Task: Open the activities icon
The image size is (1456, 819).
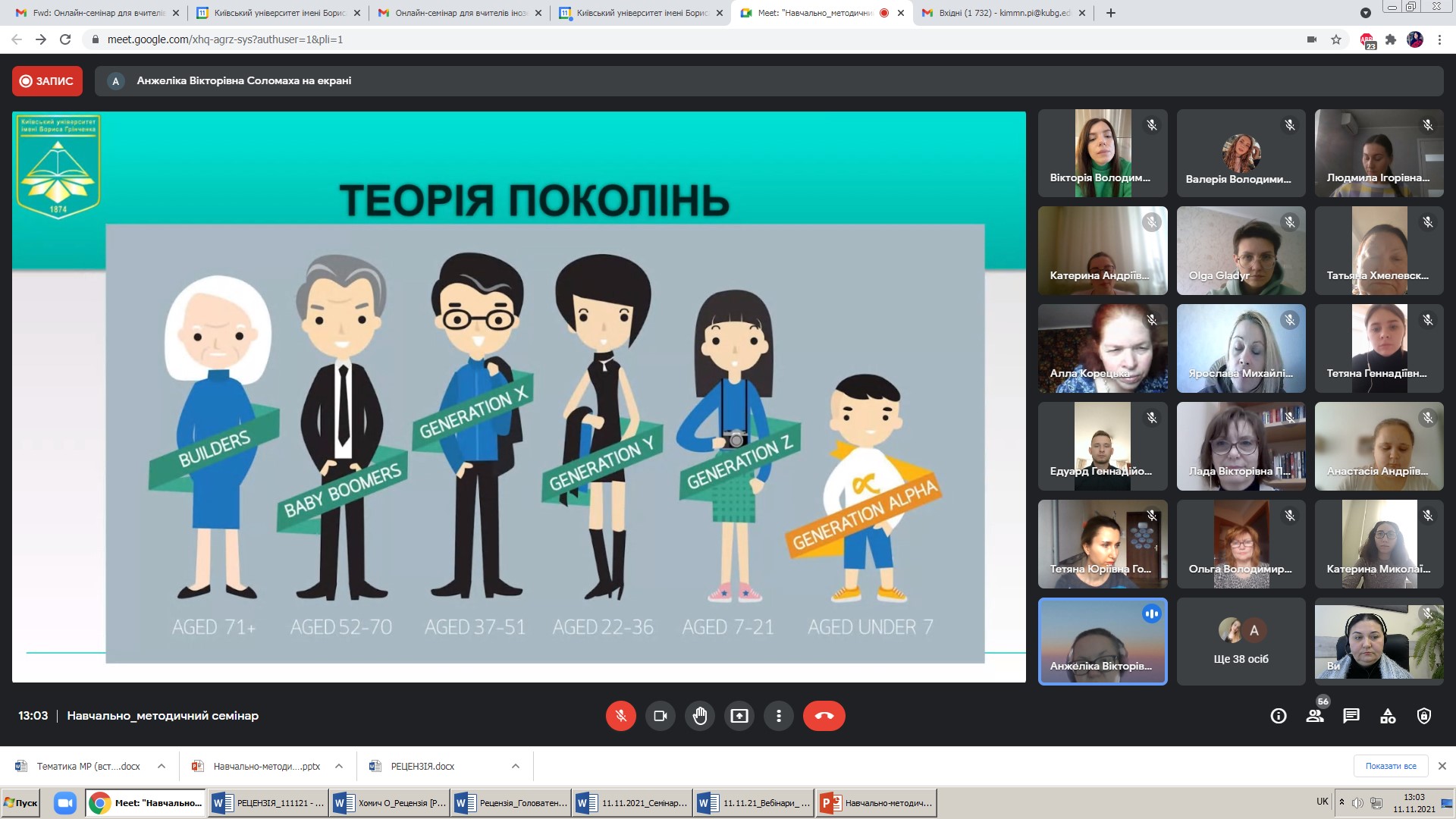Action: (1388, 716)
